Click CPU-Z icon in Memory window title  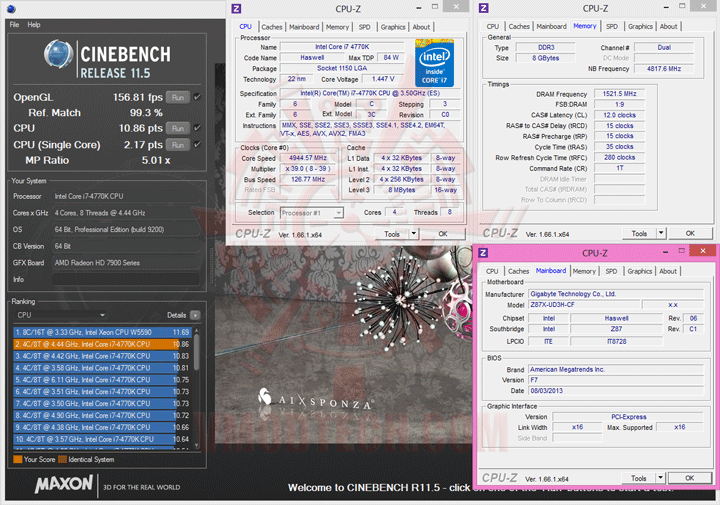point(484,8)
